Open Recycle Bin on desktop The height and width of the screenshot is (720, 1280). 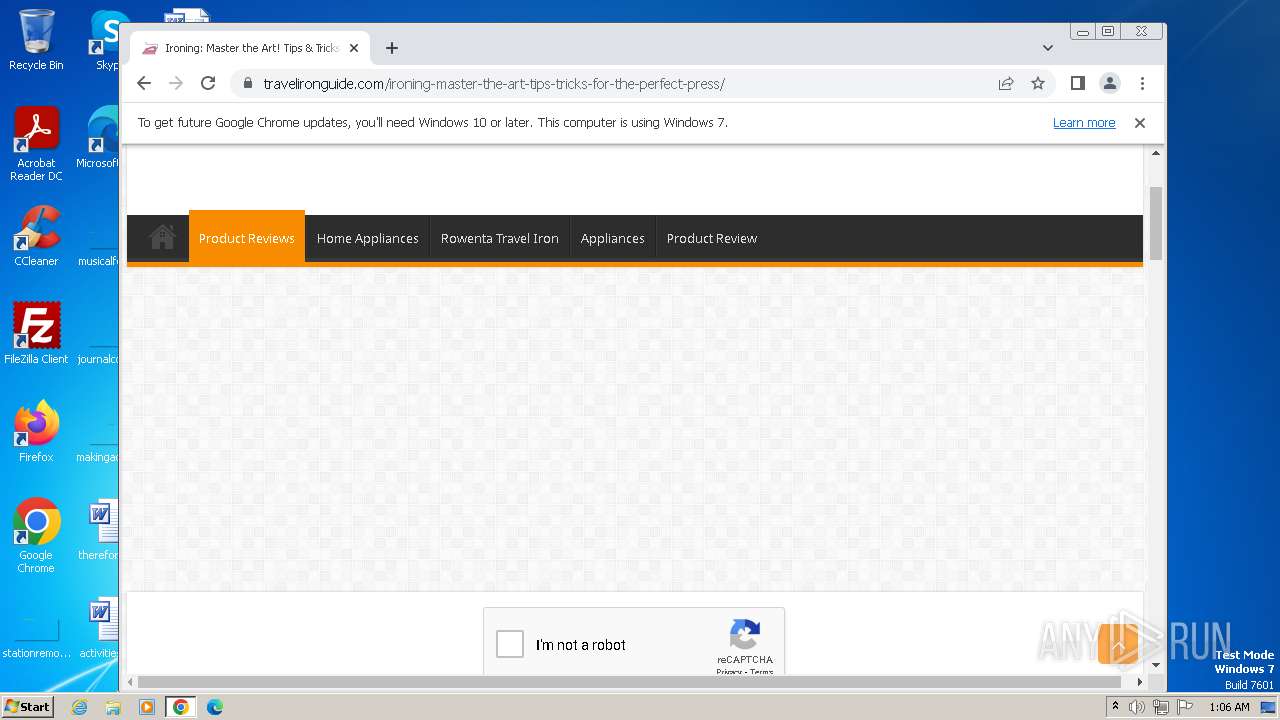(x=36, y=40)
